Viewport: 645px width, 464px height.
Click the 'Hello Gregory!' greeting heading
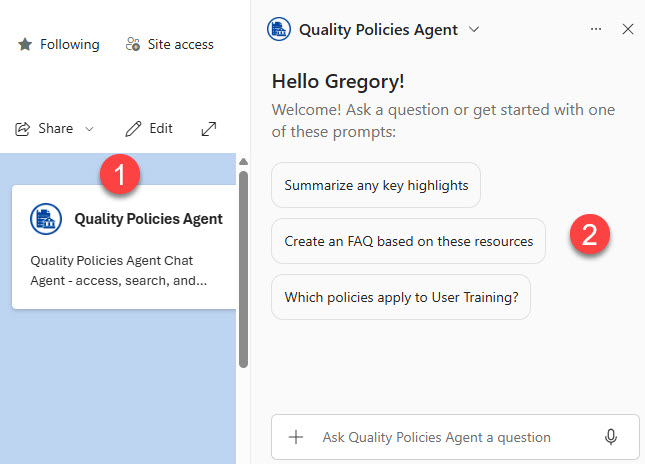[x=338, y=81]
